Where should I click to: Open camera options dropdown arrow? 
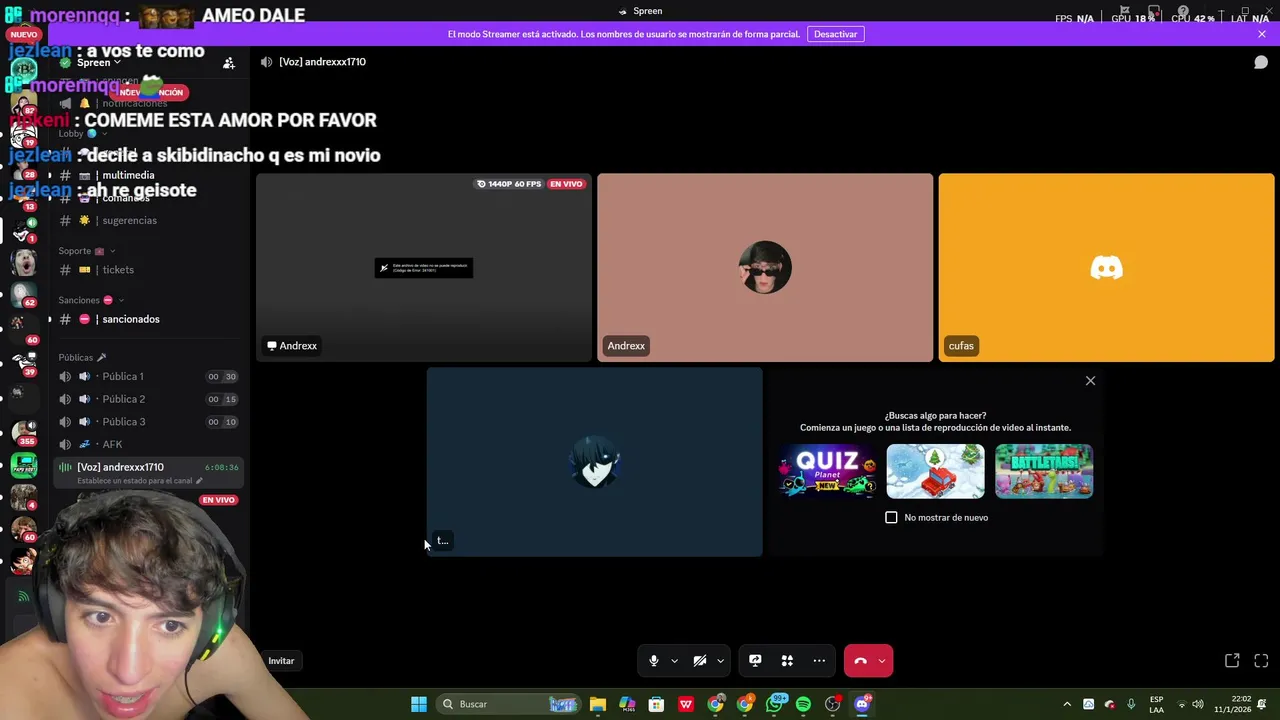pyautogui.click(x=720, y=660)
